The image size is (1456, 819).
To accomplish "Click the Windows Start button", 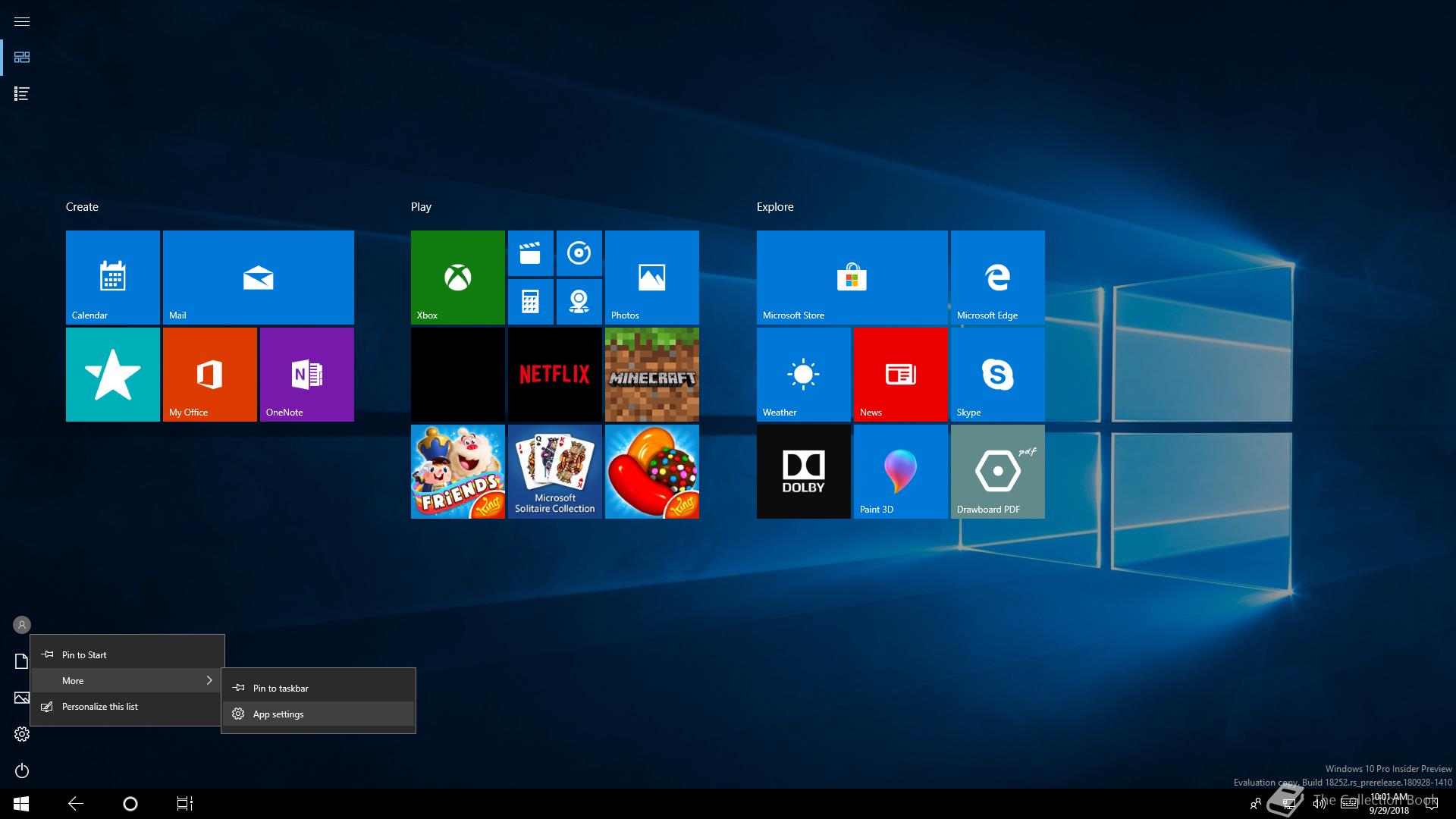I will point(21,804).
